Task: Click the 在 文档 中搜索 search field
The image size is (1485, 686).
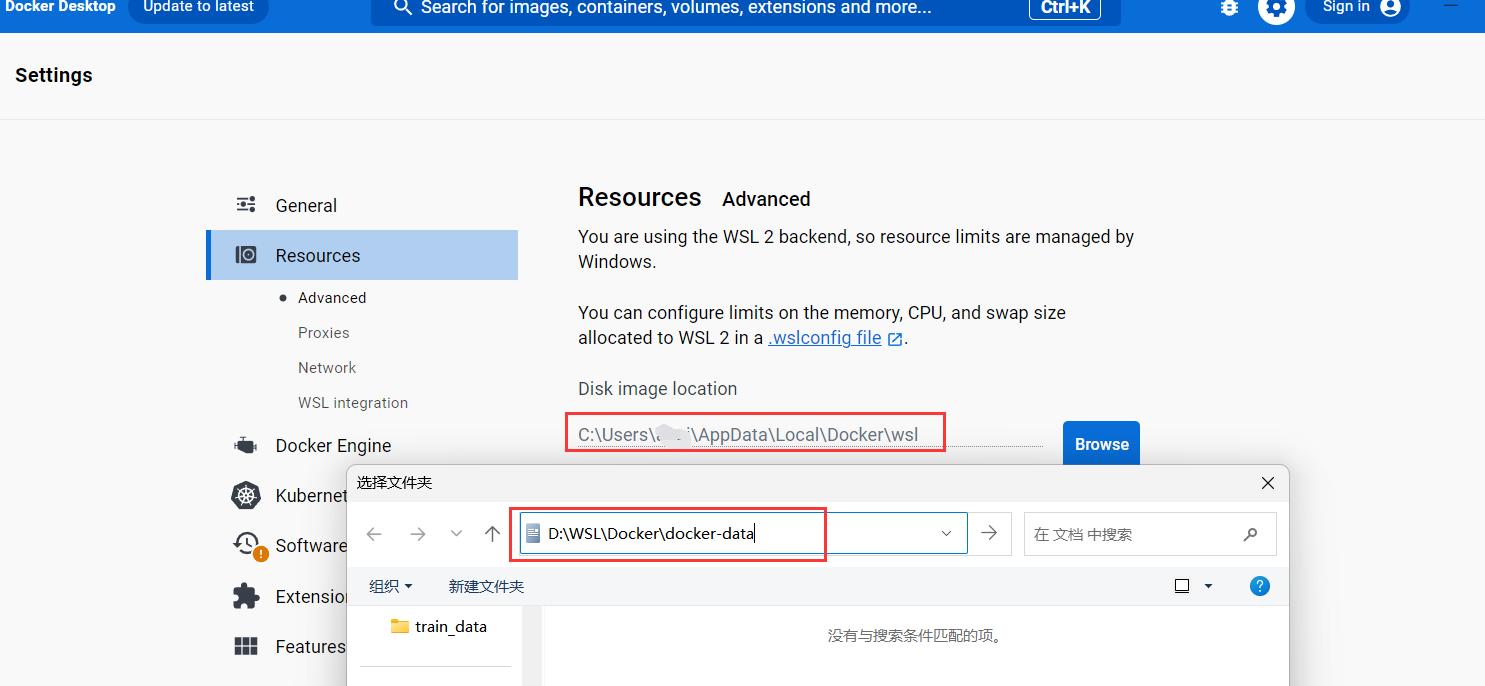Action: click(1150, 534)
